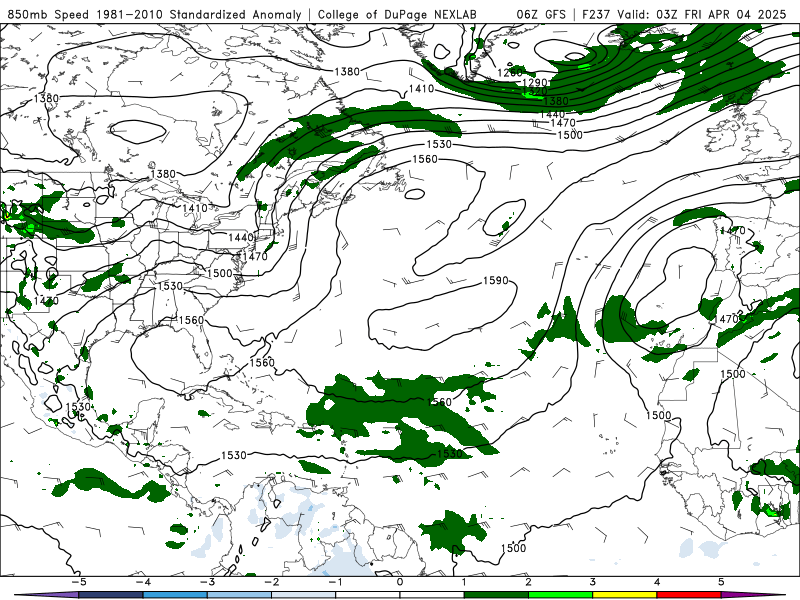Click the colorbar tick label '-5'
The image size is (800, 600).
[x=78, y=582]
